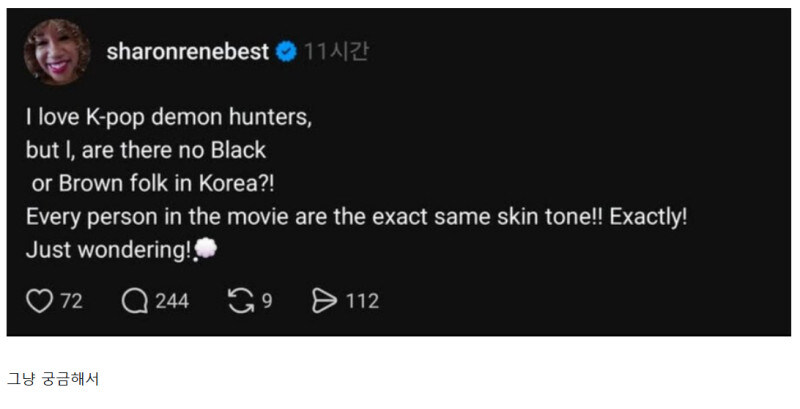
Task: Click the 11시간 post timestamp
Action: click(x=336, y=52)
